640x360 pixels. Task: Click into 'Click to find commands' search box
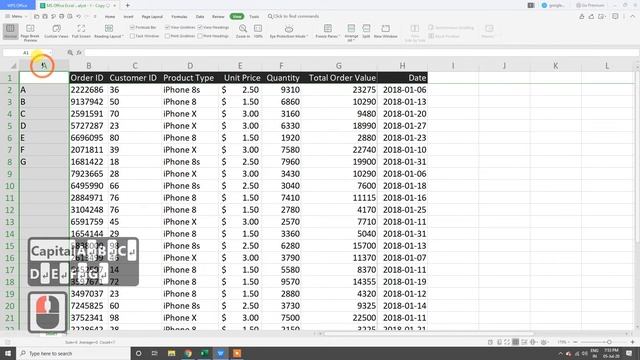pos(293,16)
